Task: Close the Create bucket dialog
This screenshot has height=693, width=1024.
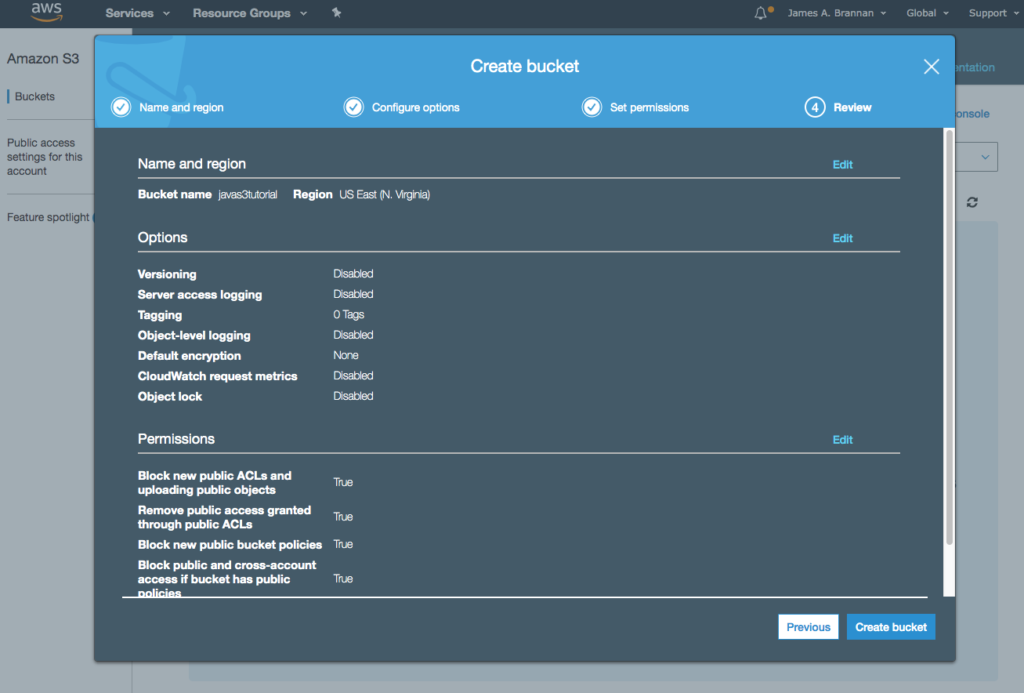Action: 931,67
